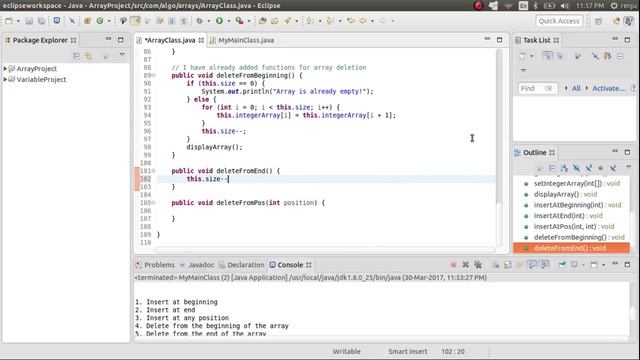Viewport: 640px width, 360px height.
Task: Switch to the ArrayClass.java editor tab
Action: [x=170, y=40]
